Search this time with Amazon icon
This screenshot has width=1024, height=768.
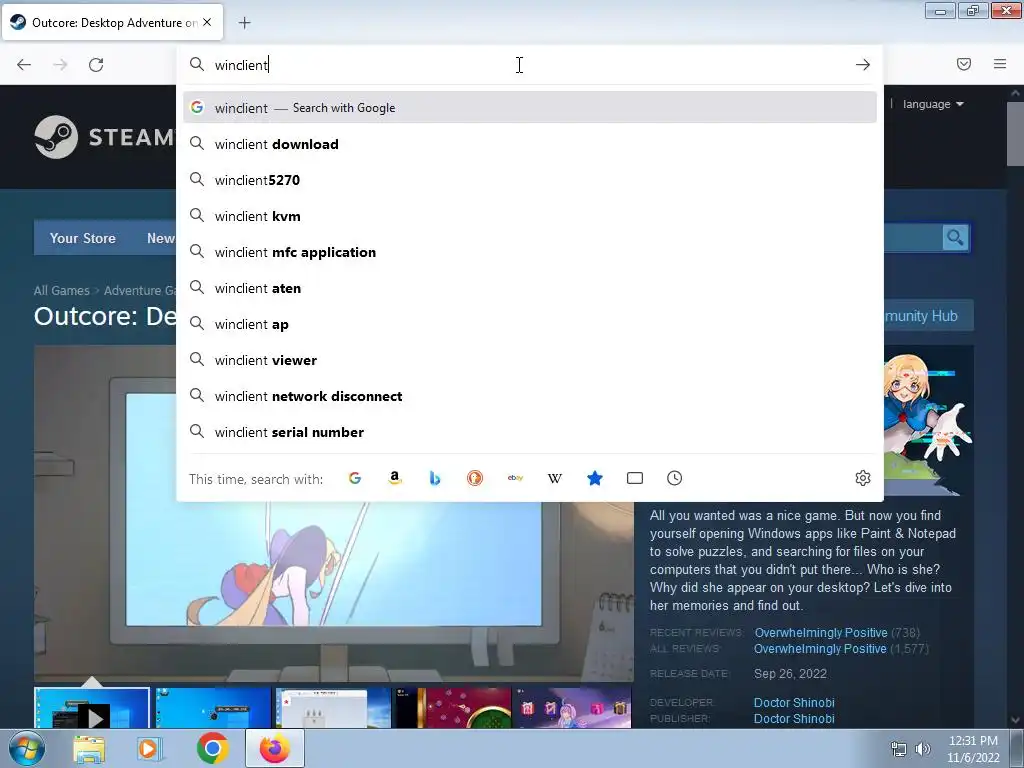(394, 478)
